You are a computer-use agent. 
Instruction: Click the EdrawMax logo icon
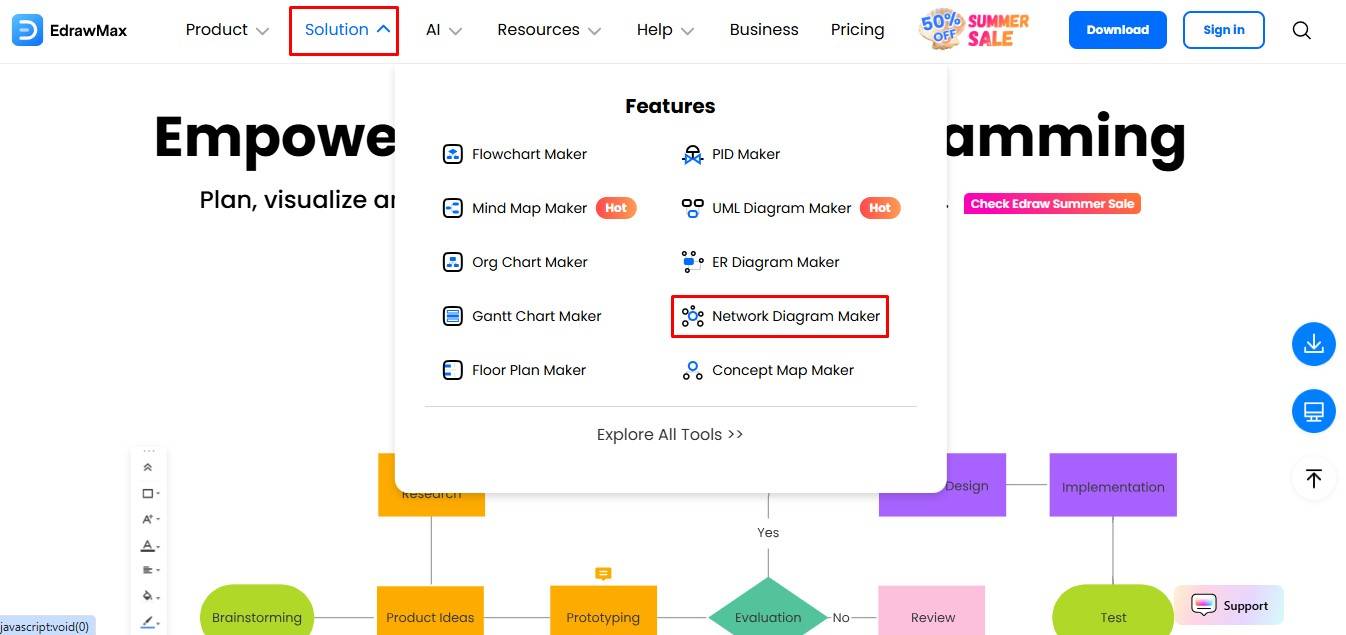coord(27,30)
